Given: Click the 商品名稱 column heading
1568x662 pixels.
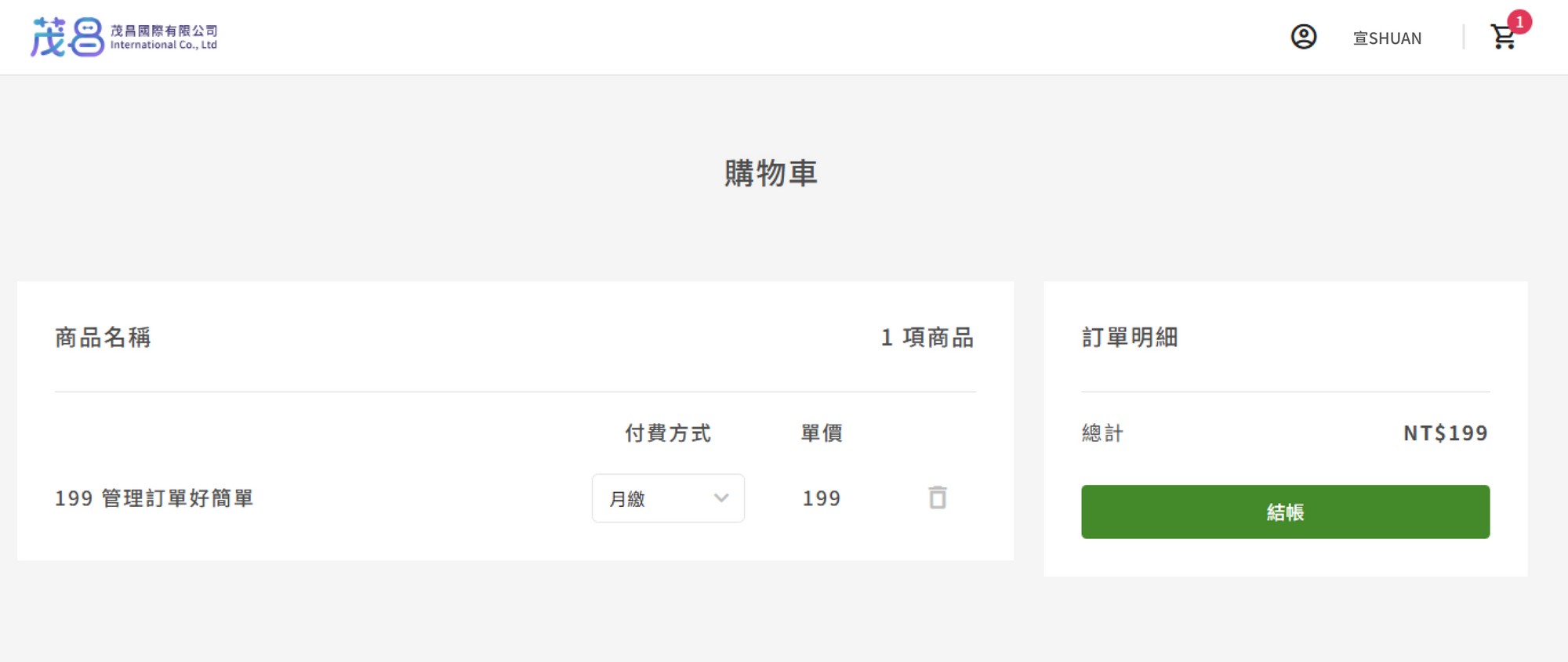Looking at the screenshot, I should (x=103, y=338).
